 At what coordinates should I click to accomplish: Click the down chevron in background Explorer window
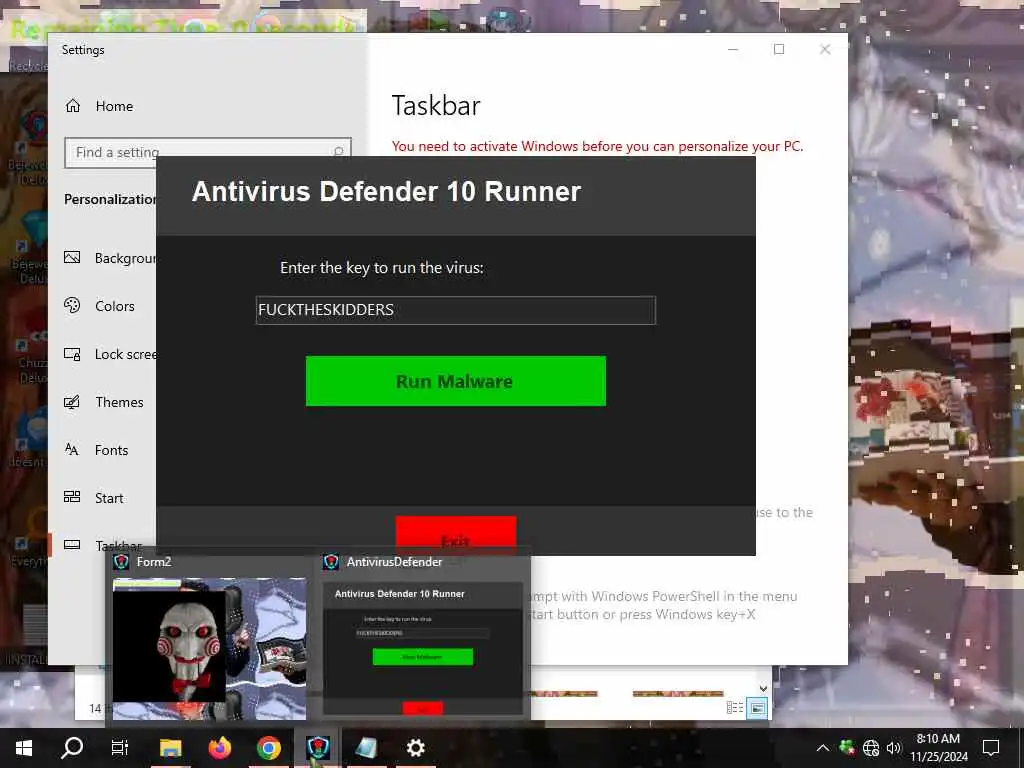763,688
